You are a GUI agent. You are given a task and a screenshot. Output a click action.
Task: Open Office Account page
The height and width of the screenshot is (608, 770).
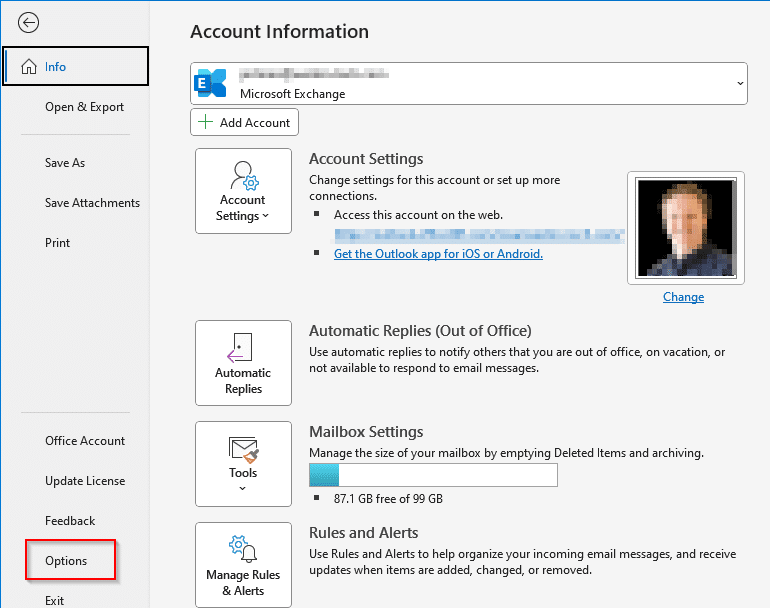pos(85,441)
